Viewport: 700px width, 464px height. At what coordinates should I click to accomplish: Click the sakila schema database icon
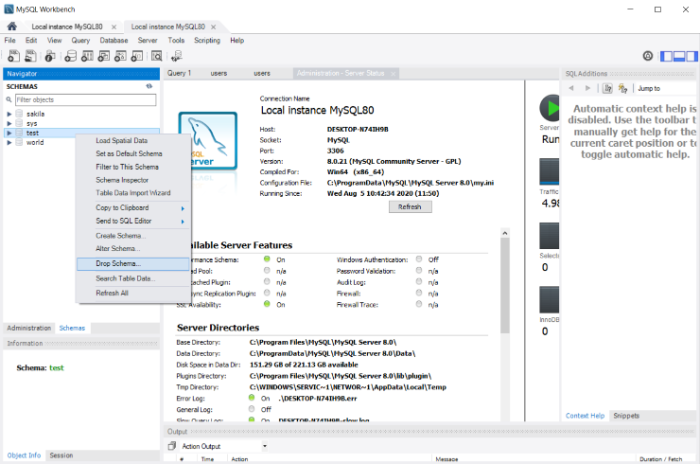coord(19,113)
